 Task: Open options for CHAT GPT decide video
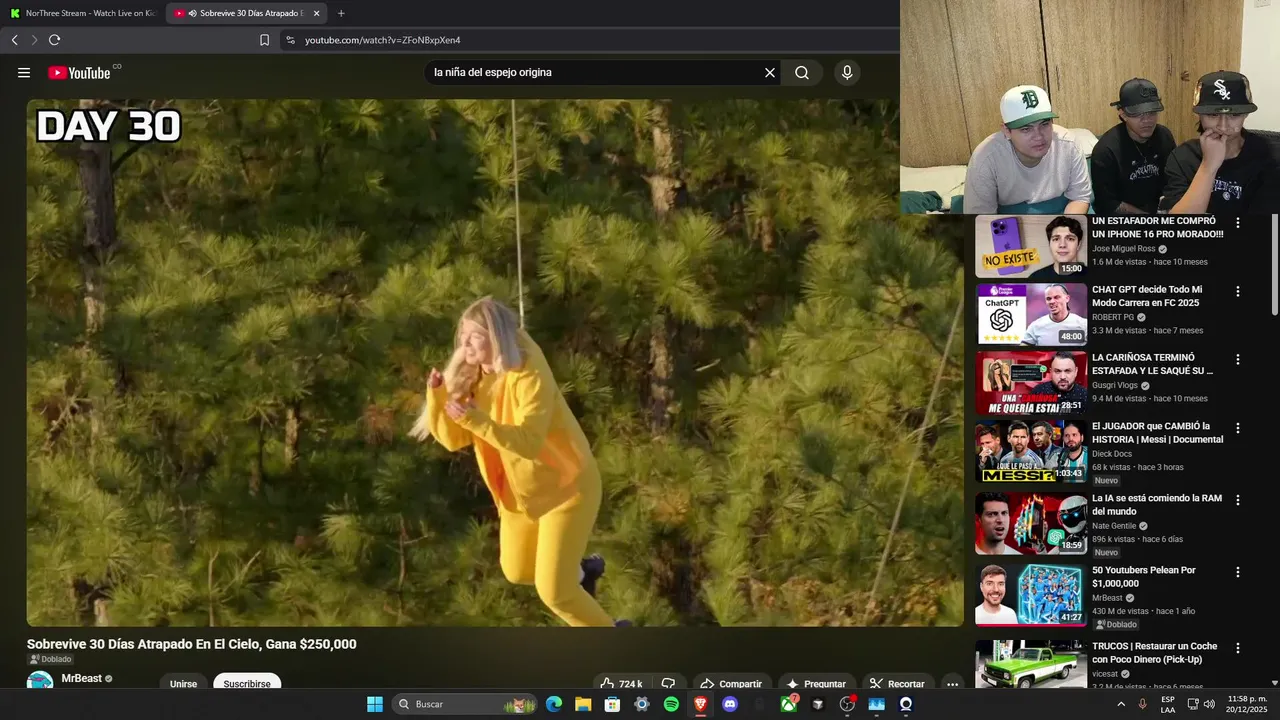pyautogui.click(x=1238, y=291)
